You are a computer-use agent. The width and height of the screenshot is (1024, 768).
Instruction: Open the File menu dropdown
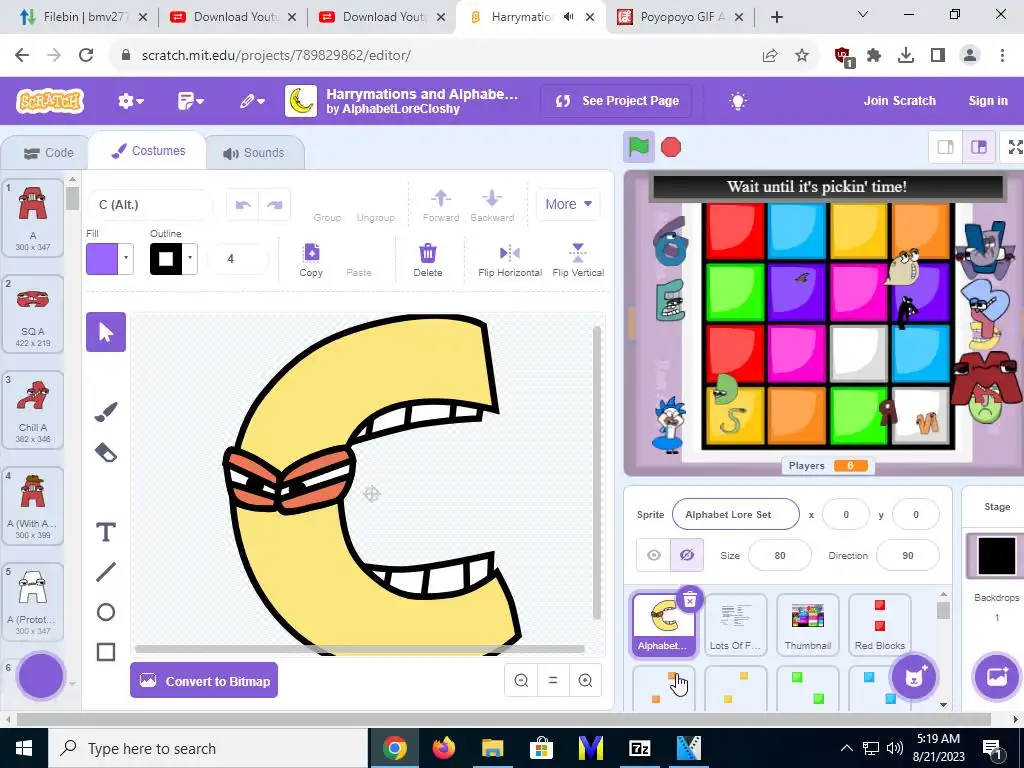(x=191, y=101)
